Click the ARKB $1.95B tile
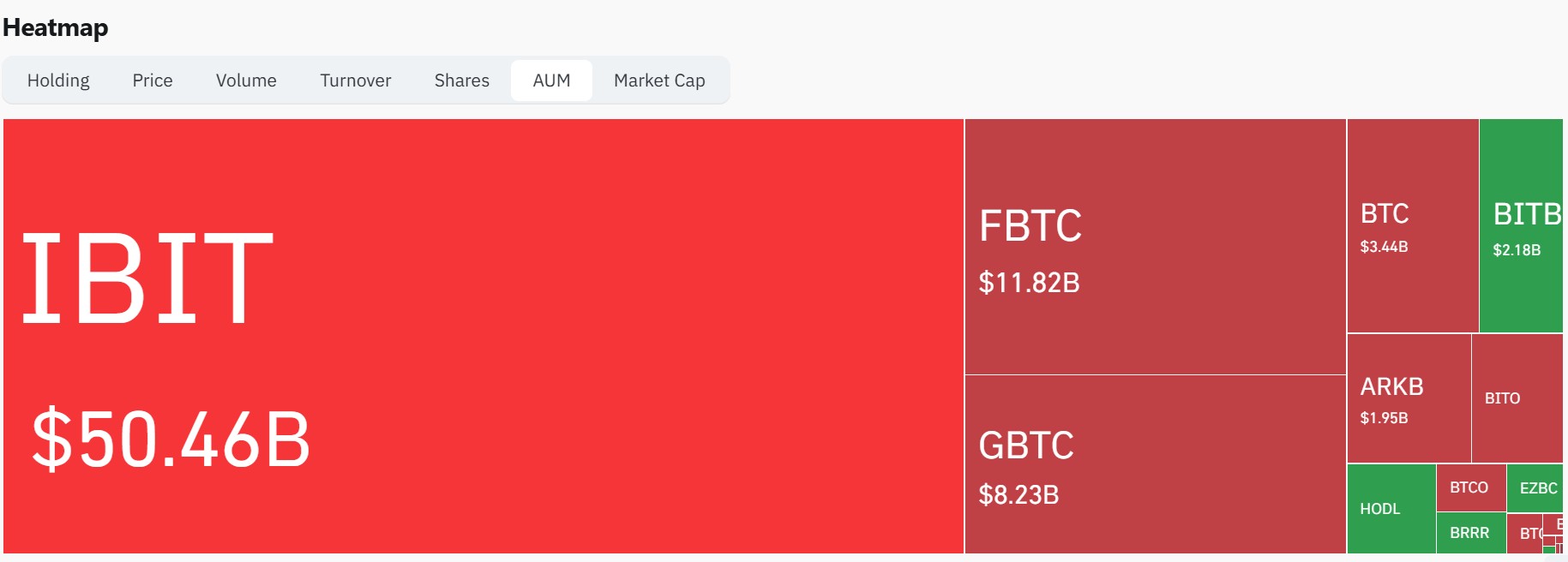Viewport: 1568px width, 562px height. [1409, 398]
